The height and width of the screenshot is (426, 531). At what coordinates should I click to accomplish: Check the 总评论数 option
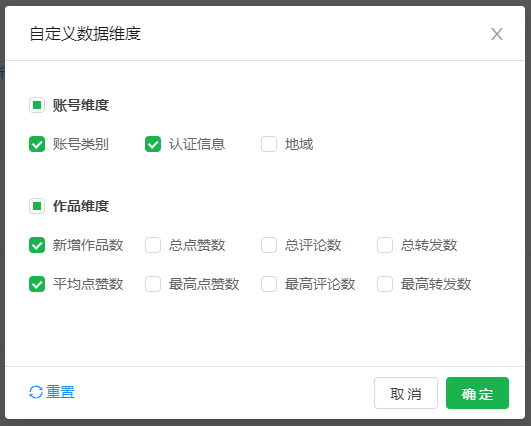click(x=269, y=245)
